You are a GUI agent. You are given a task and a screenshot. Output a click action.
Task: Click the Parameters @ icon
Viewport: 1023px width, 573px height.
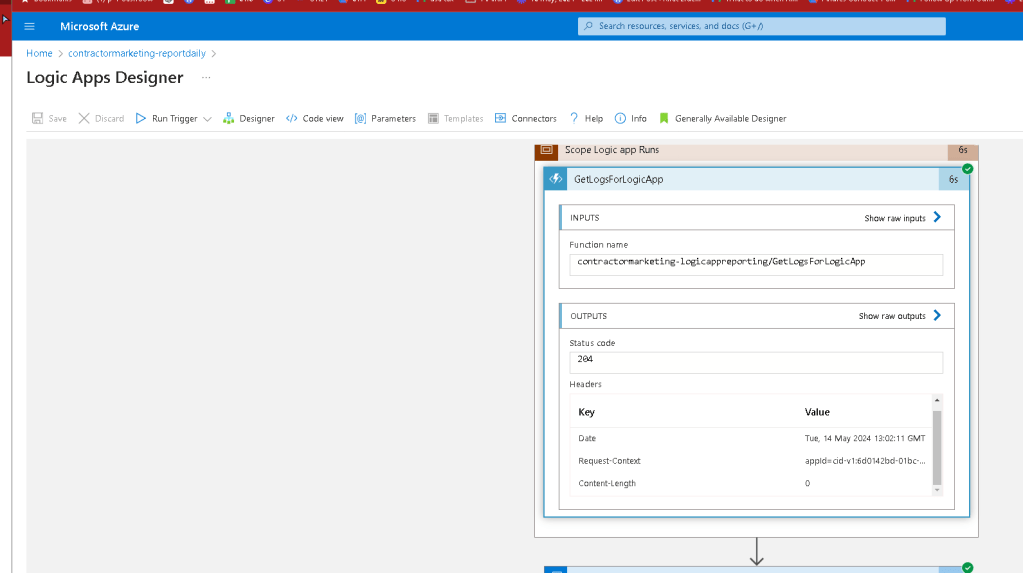click(360, 118)
